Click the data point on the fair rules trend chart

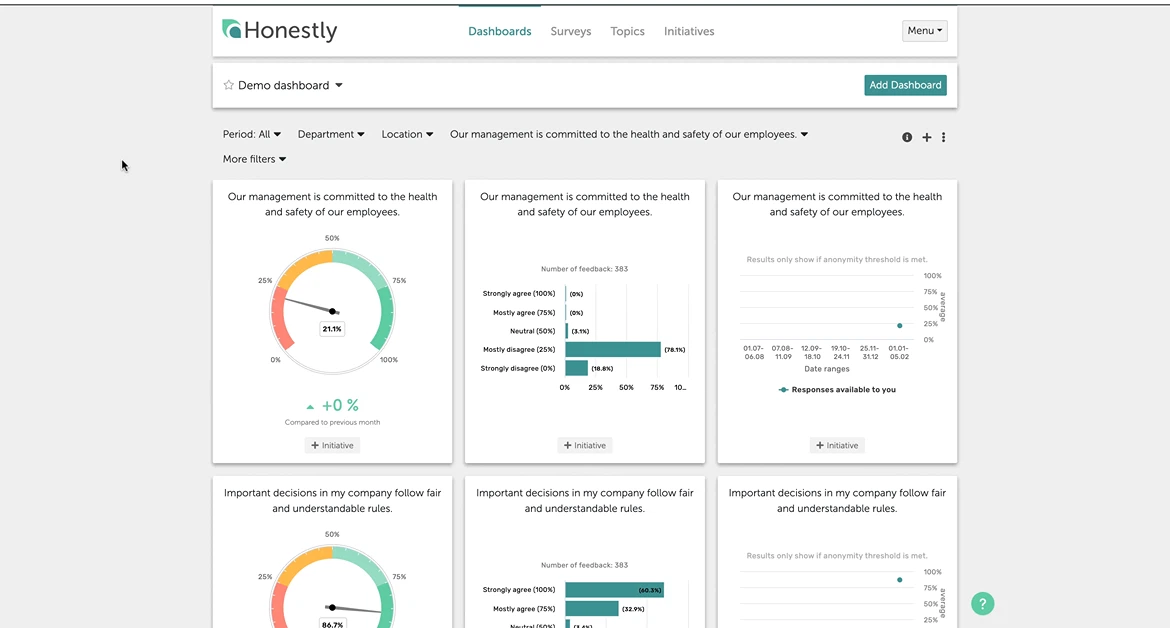[899, 580]
